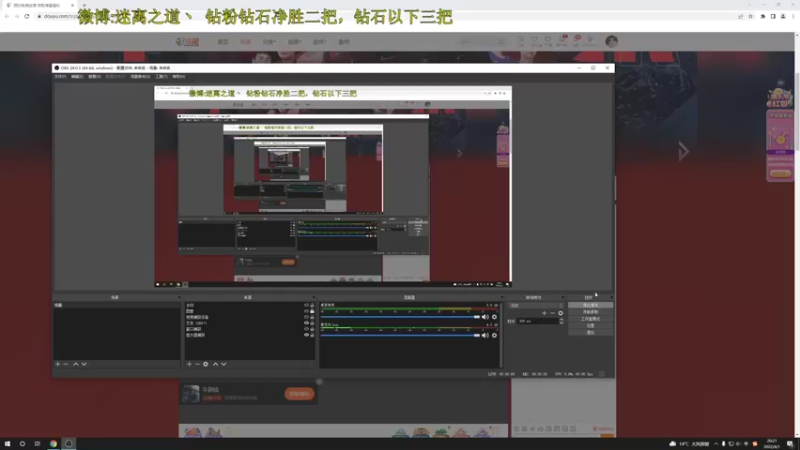The image size is (800, 450).
Task: Show hidden system tray icons chevron
Action: [716, 444]
